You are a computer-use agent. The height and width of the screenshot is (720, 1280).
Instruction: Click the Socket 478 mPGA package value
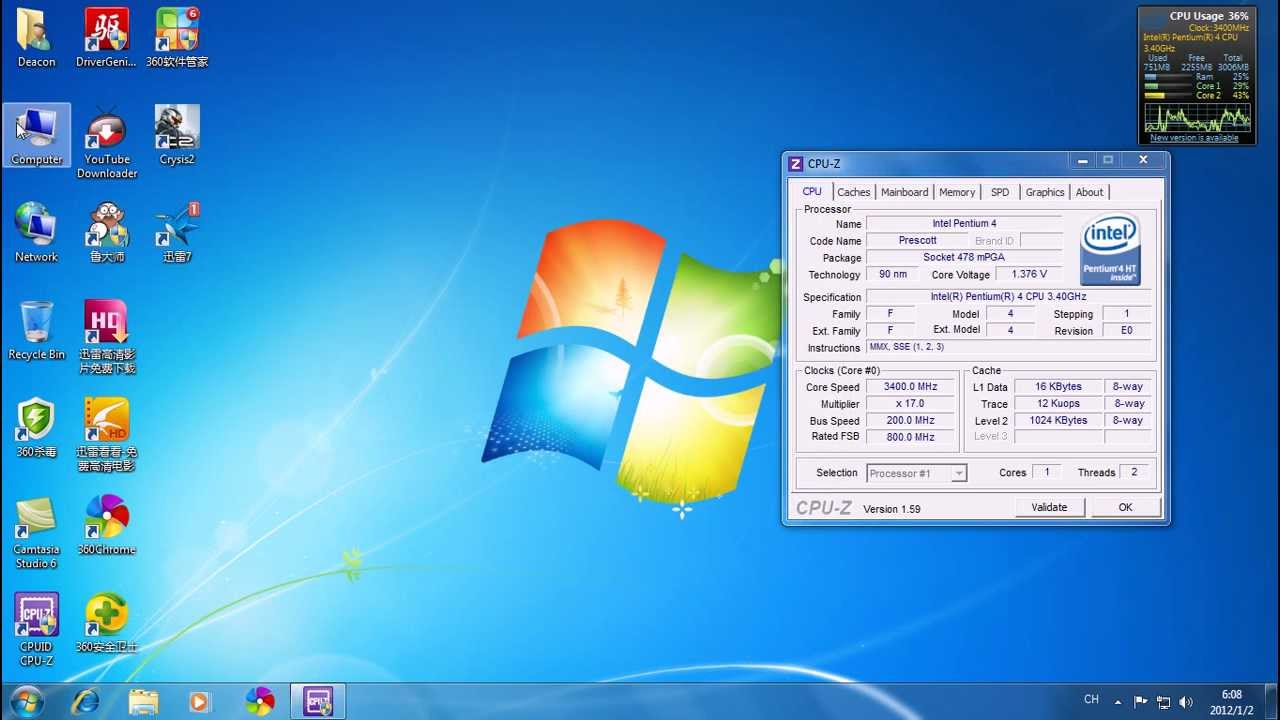[x=964, y=258]
